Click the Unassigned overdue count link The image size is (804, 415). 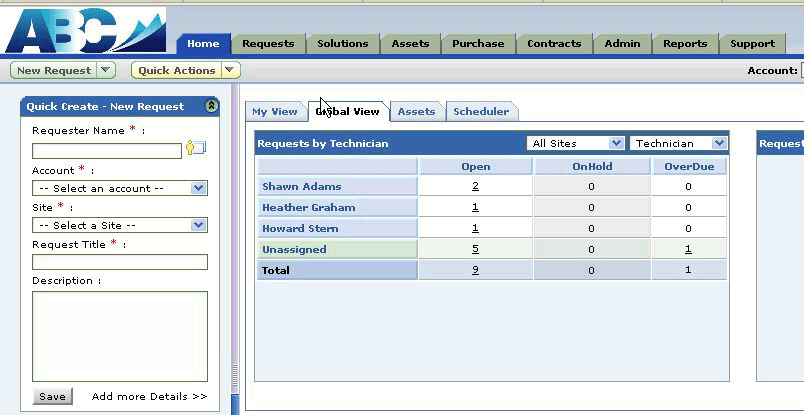(x=688, y=249)
